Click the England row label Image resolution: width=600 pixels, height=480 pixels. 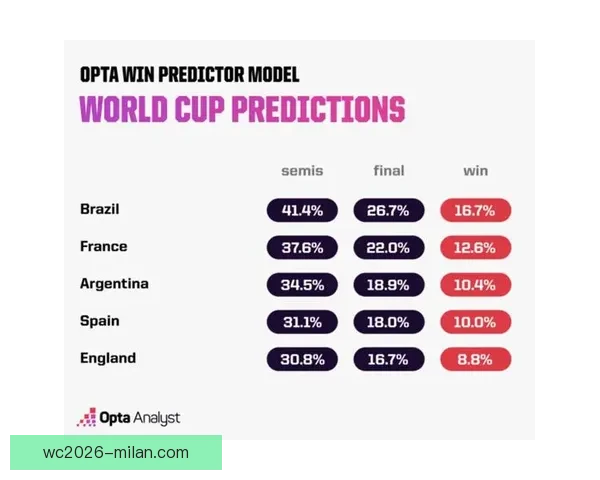click(x=108, y=358)
